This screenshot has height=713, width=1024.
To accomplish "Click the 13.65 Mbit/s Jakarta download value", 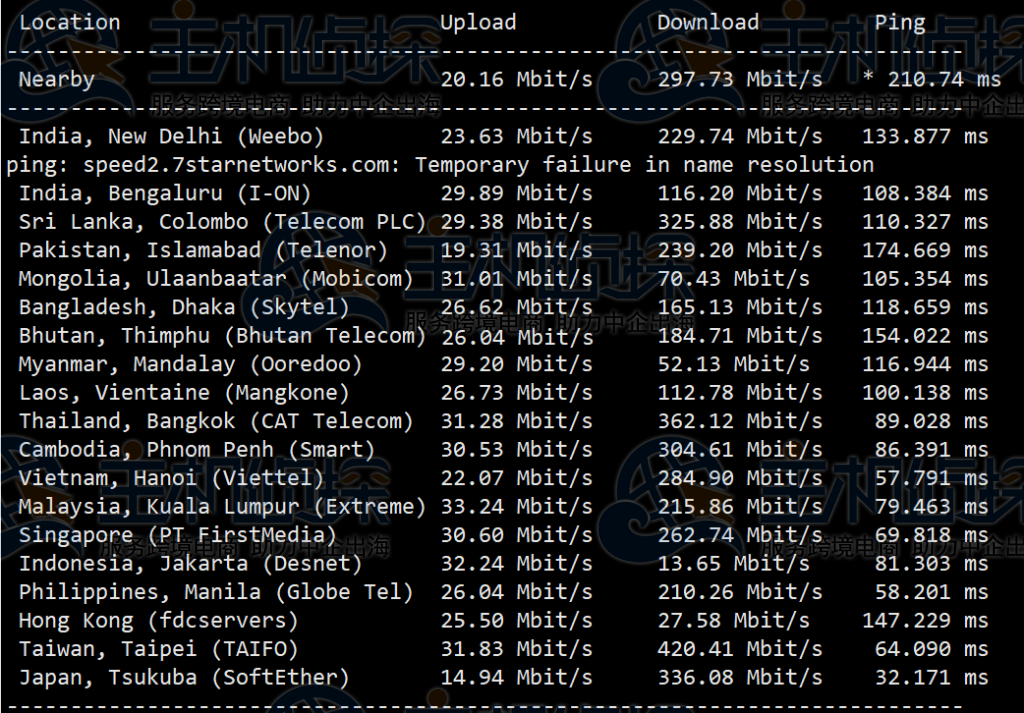I will pos(733,563).
